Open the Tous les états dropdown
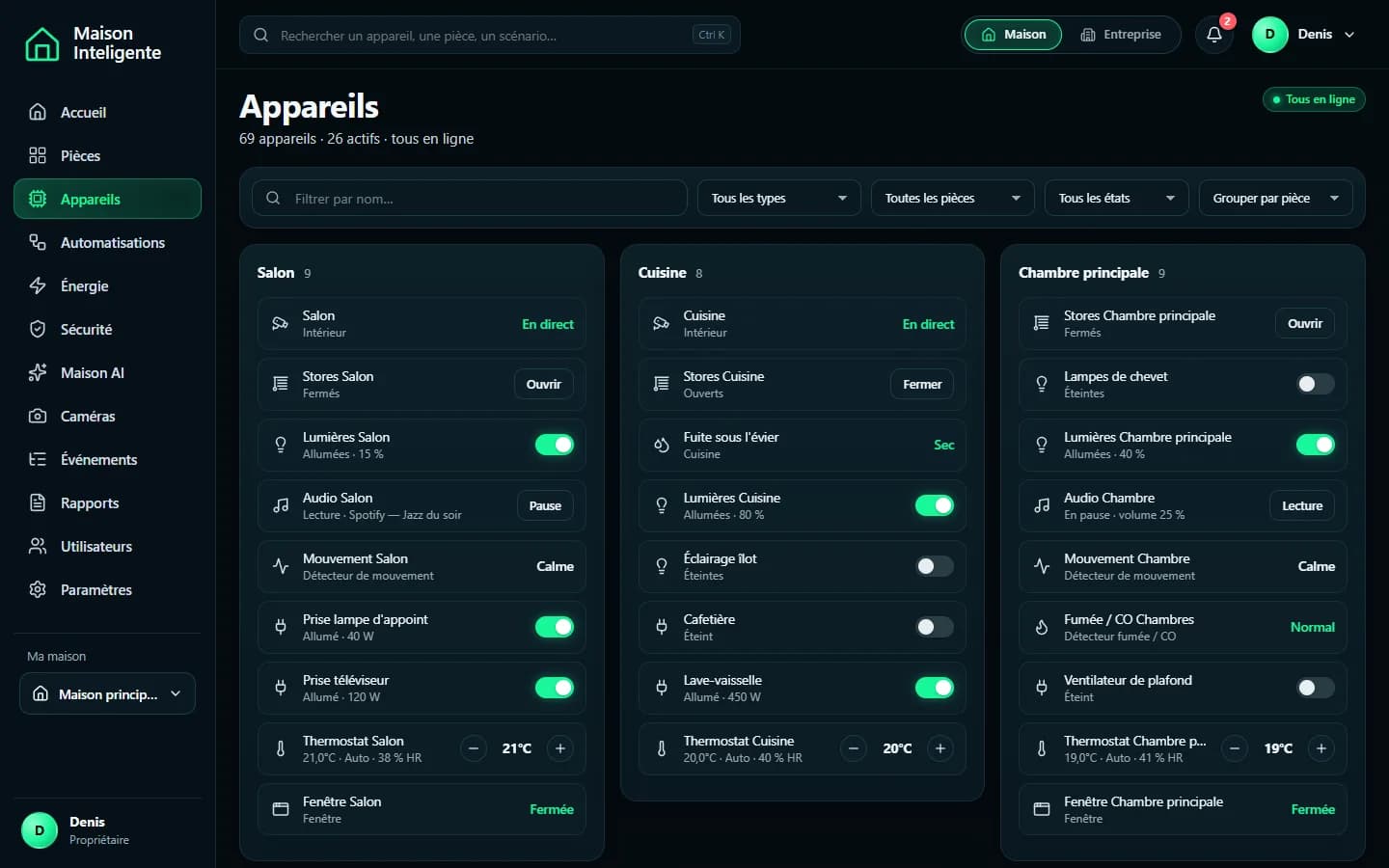Image resolution: width=1389 pixels, height=868 pixels. click(x=1117, y=198)
